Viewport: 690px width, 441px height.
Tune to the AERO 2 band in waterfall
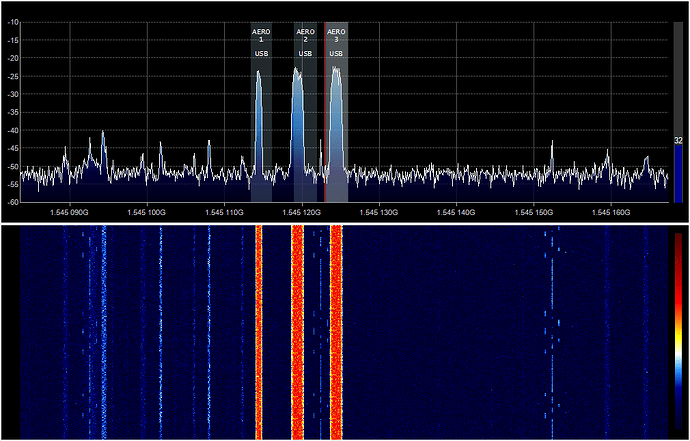pyautogui.click(x=297, y=333)
